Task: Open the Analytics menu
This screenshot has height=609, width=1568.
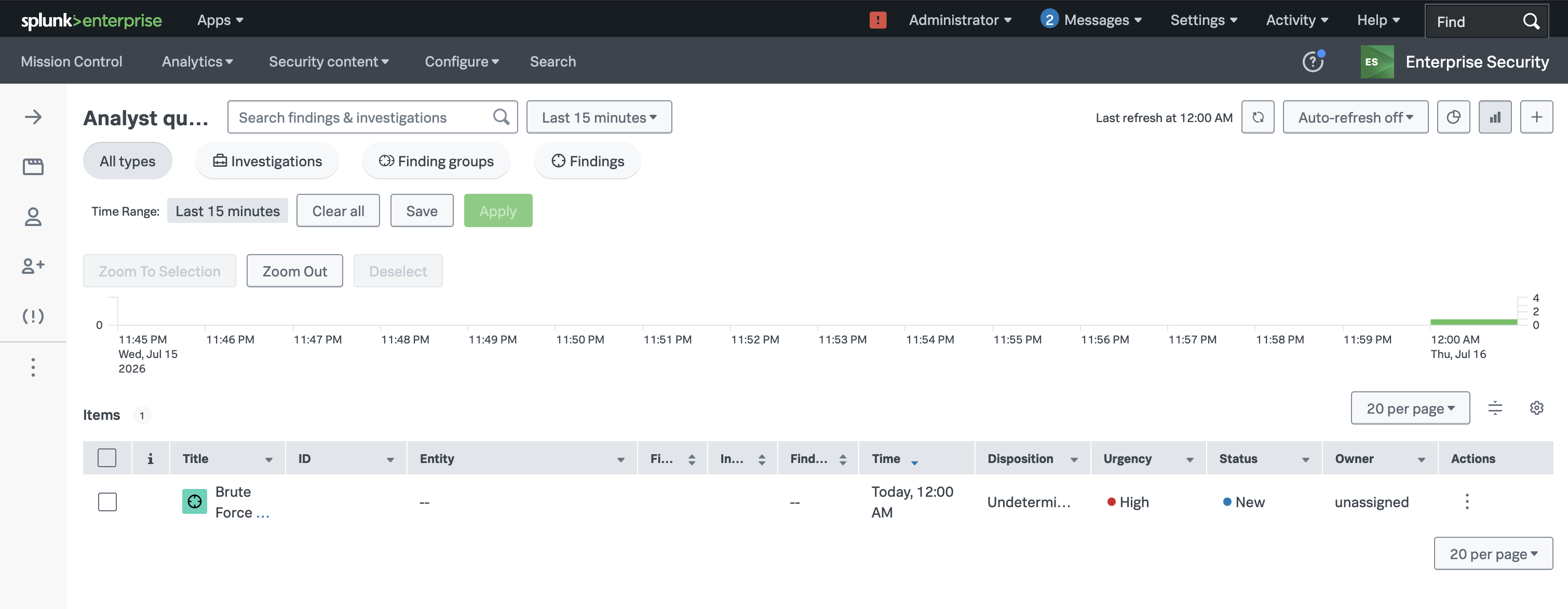Action: tap(197, 61)
